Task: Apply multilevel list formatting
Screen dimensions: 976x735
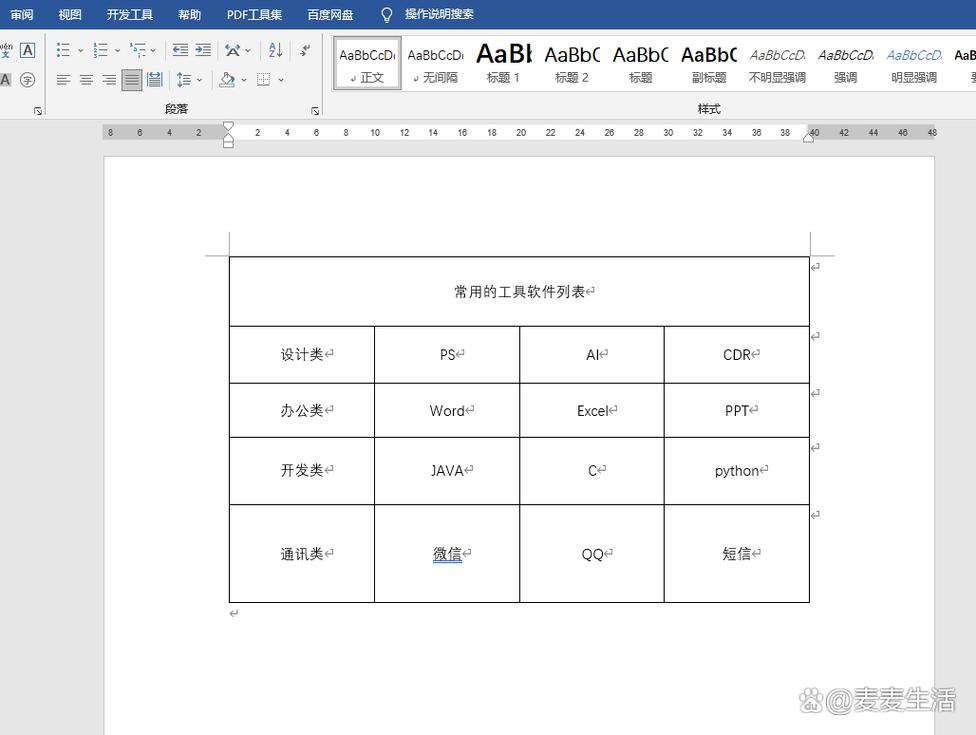Action: click(138, 50)
